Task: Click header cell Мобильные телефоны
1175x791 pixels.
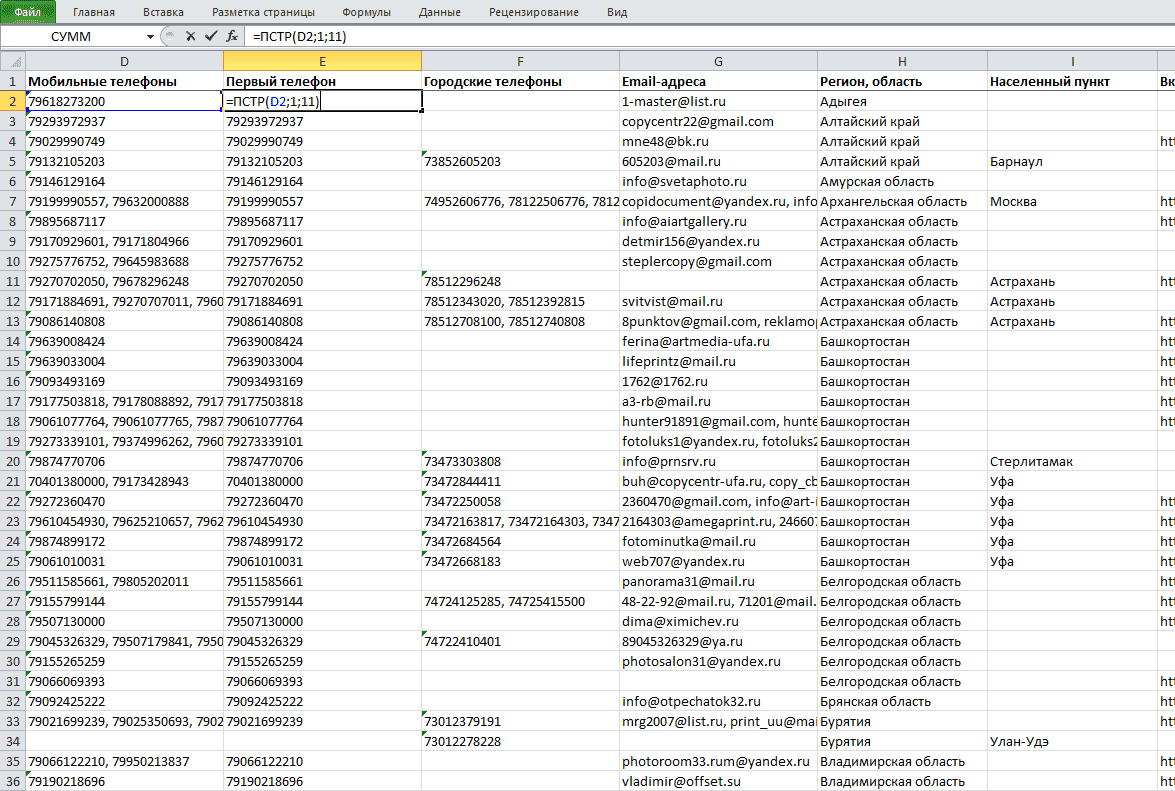Action: pyautogui.click(x=124, y=82)
